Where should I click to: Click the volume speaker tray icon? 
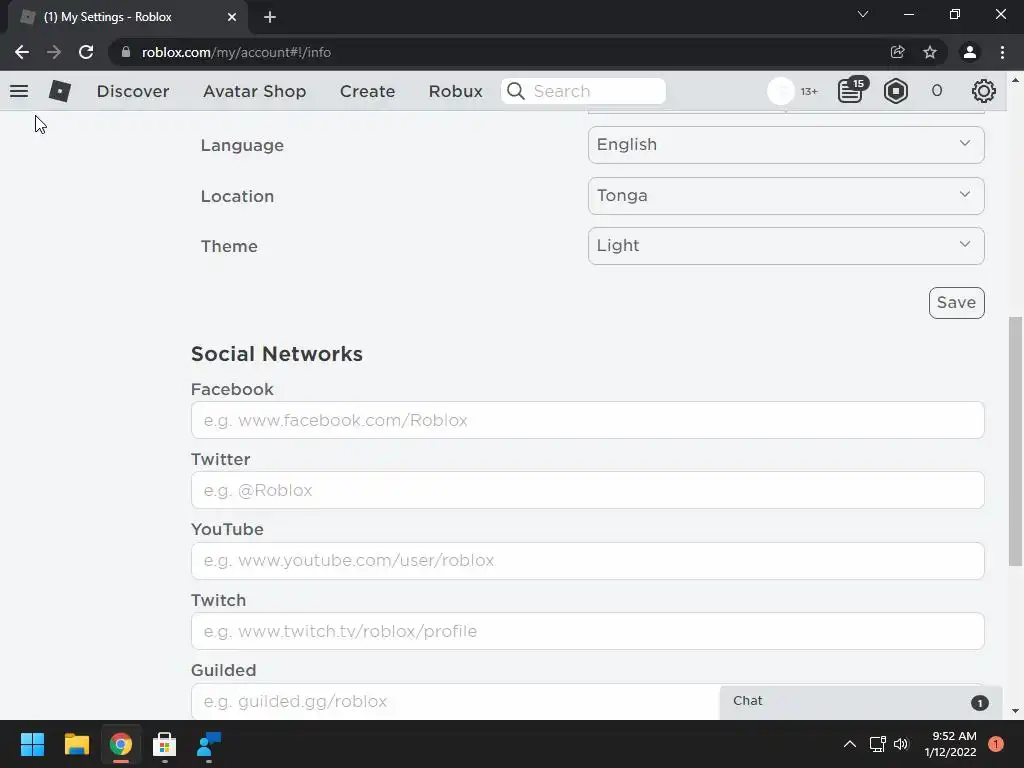click(x=901, y=744)
